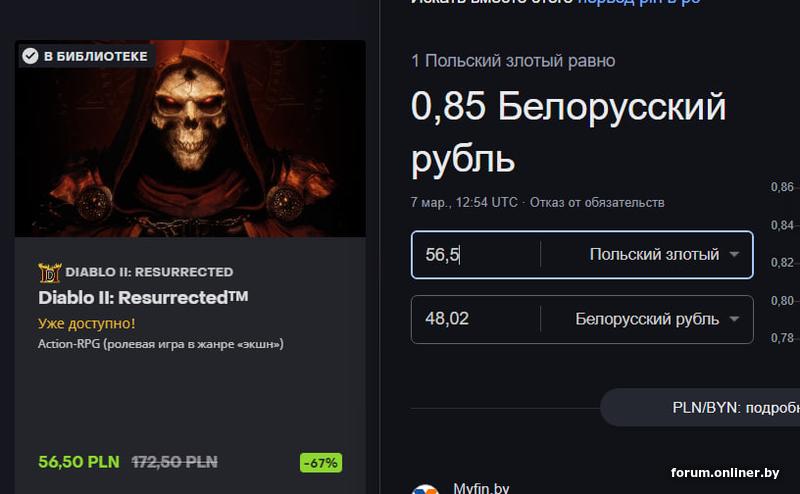Image resolution: width=800 pixels, height=494 pixels.
Task: Focus the 56,5 amount input field
Action: (476, 254)
